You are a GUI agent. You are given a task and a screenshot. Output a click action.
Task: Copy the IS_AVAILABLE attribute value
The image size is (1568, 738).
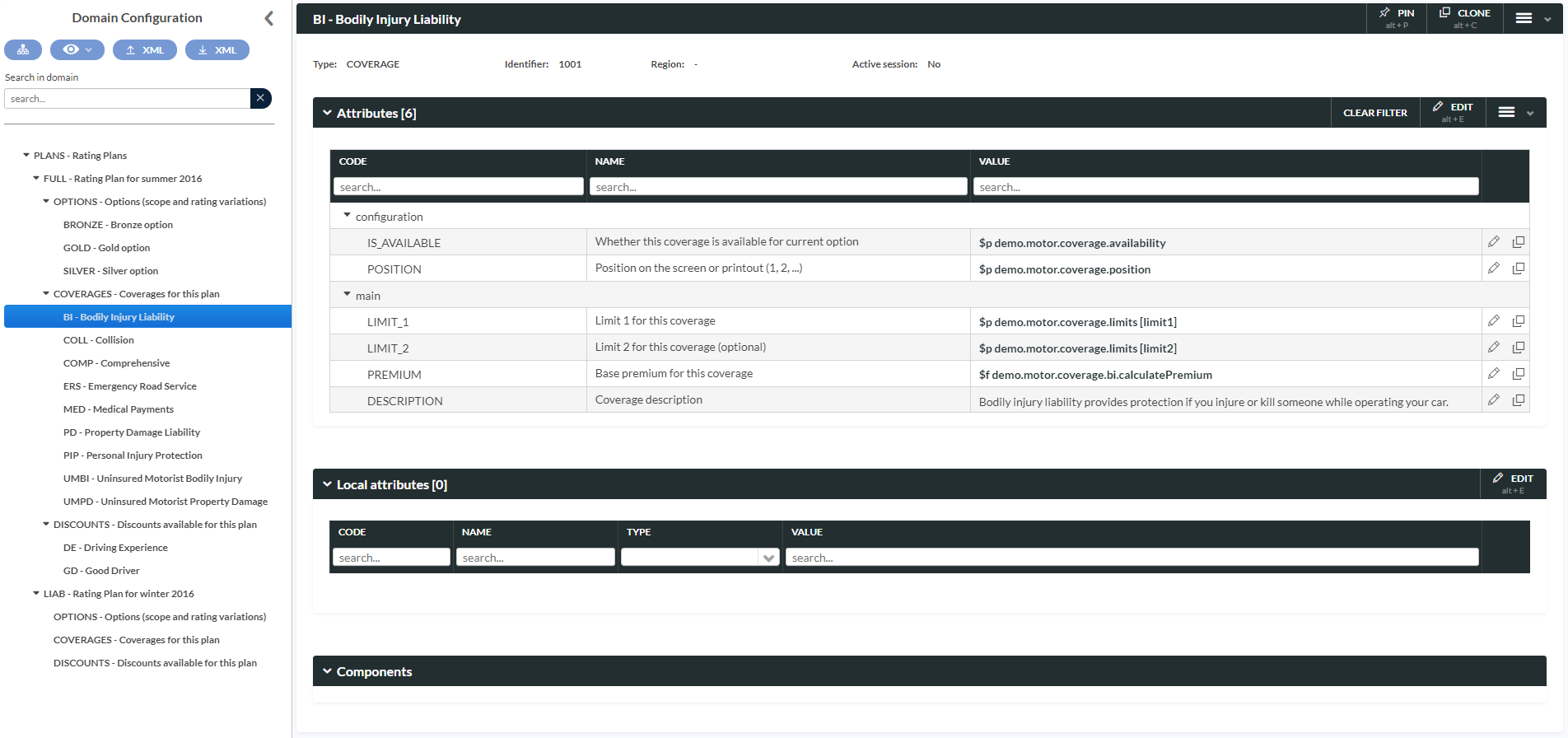coord(1519,242)
